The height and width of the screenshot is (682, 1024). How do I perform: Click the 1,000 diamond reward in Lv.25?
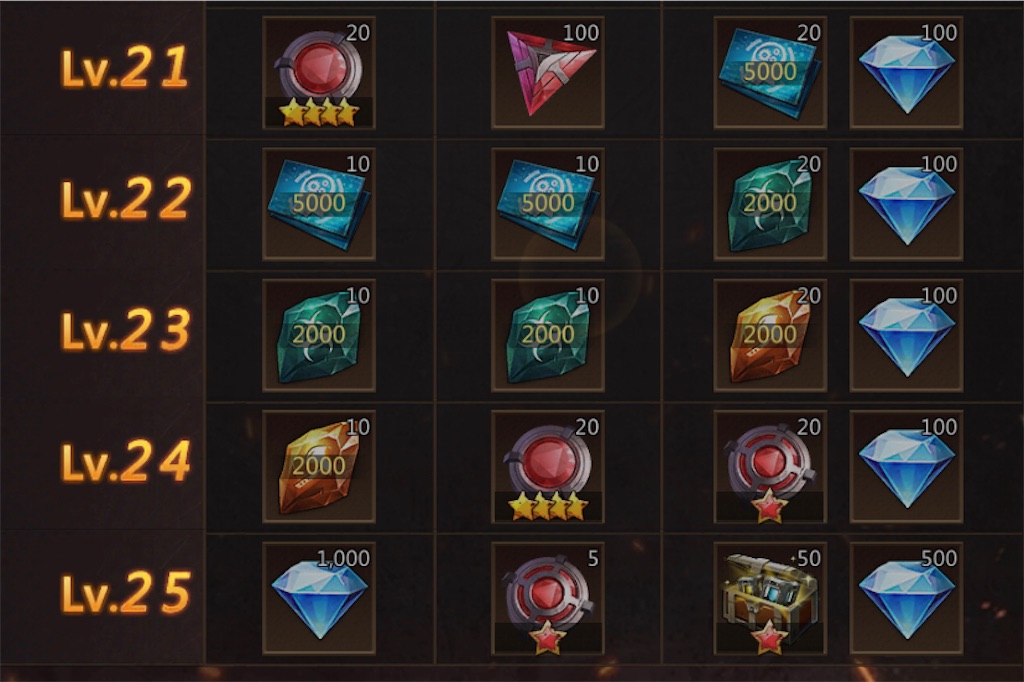[x=319, y=598]
